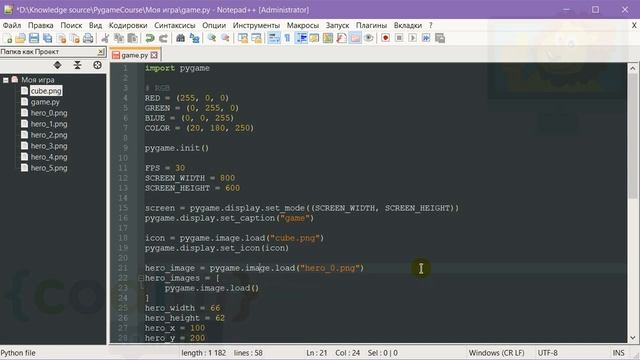The height and width of the screenshot is (360, 640).
Task: Open the Правка menu
Action: [40, 25]
